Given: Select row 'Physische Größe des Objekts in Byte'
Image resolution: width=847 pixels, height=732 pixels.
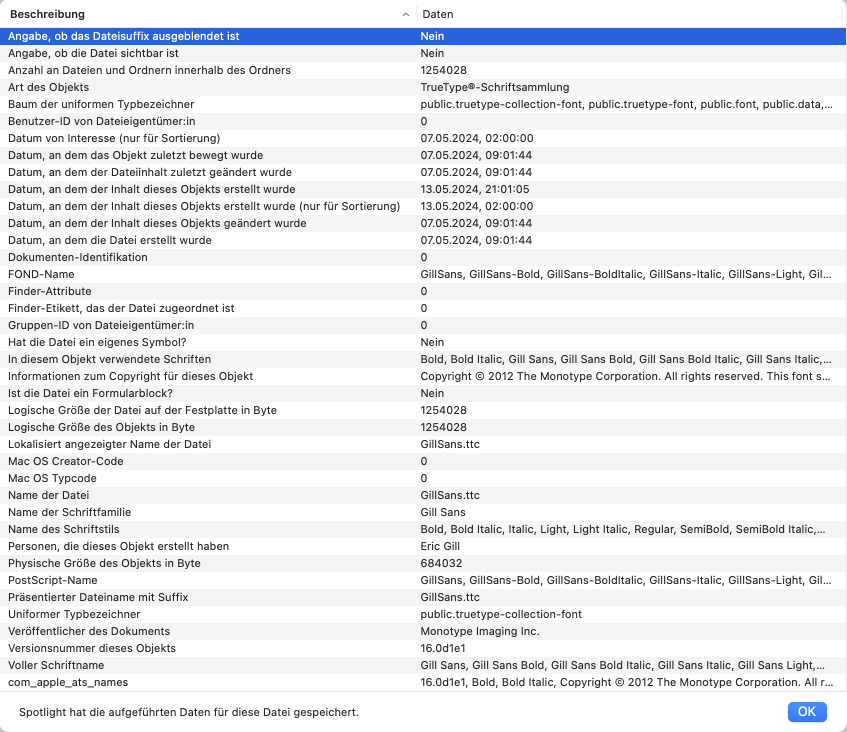Looking at the screenshot, I should (x=424, y=563).
